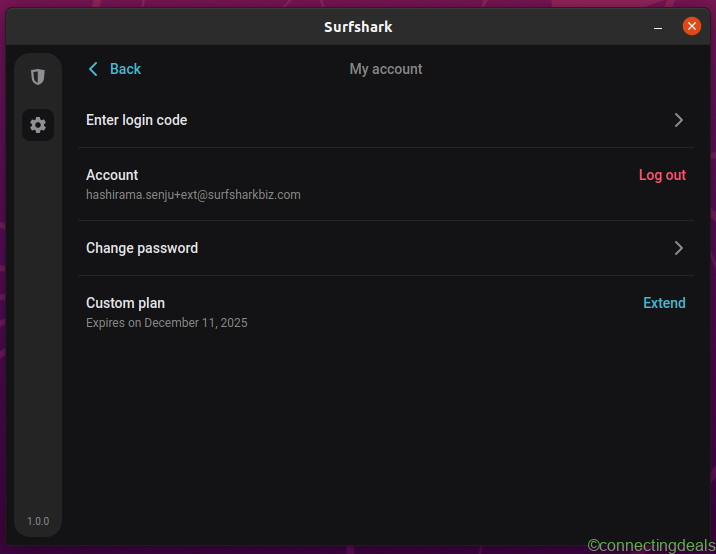Expand the Enter login code chevron arrow
716x554 pixels.
(678, 120)
